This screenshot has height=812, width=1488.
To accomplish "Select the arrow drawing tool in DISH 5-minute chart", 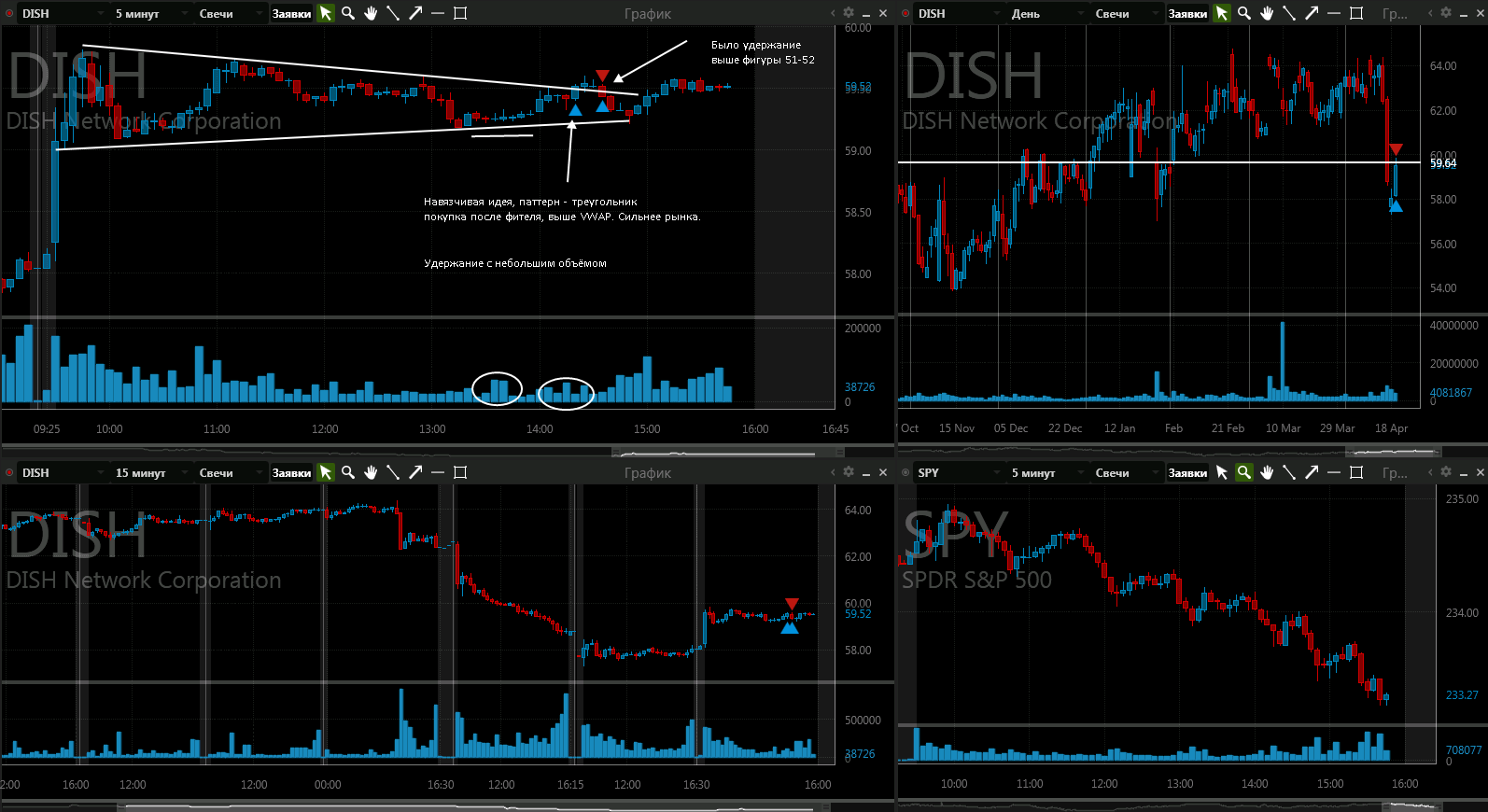I will (415, 13).
